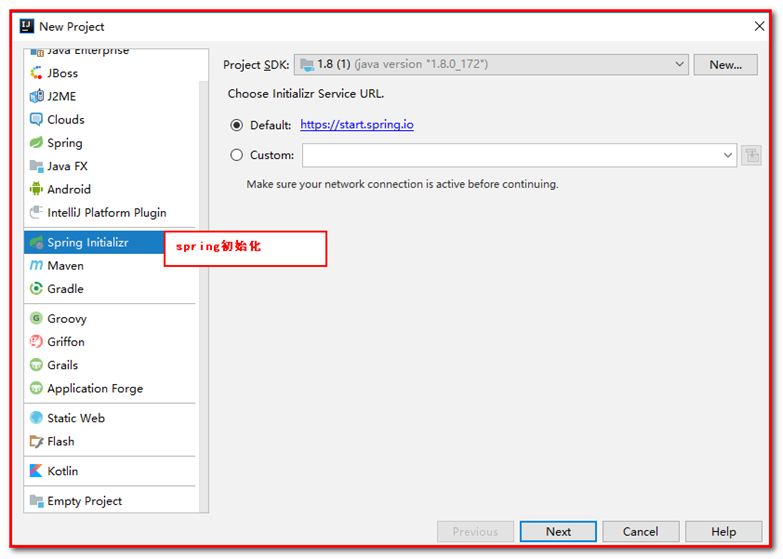Click the Griffon icon
Screen dimensions: 783x559
[x=36, y=342]
